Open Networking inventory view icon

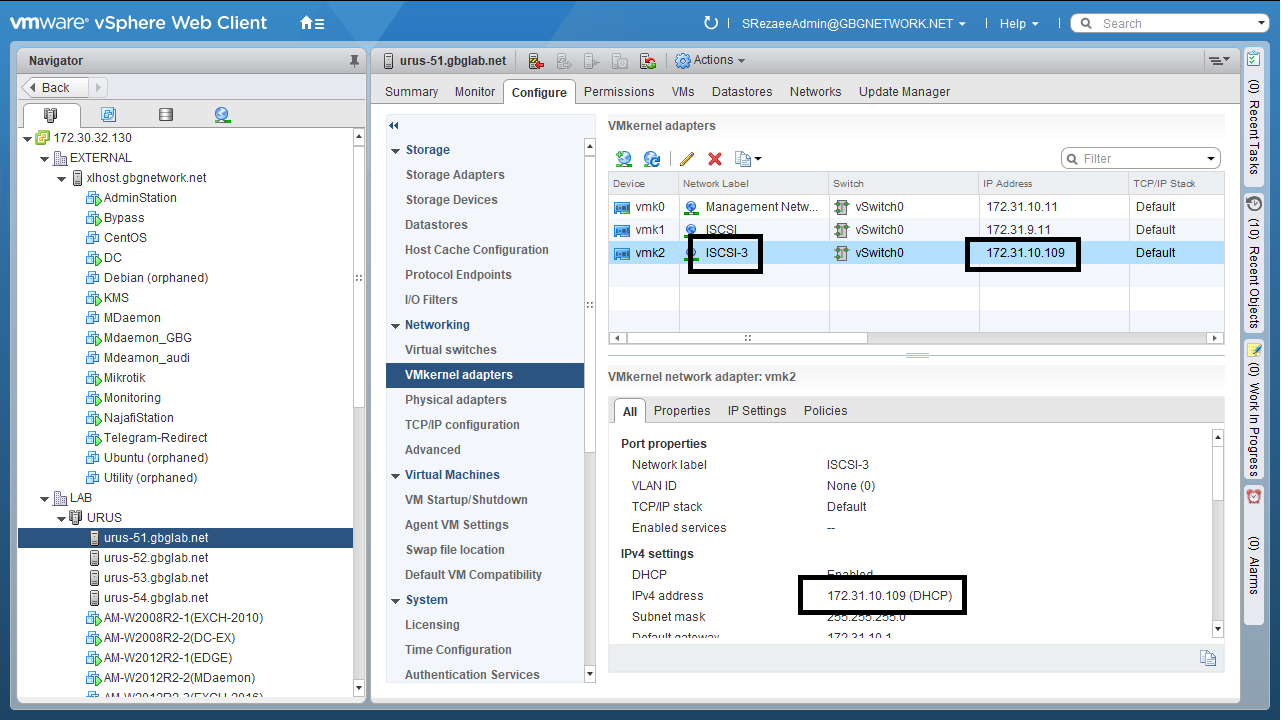222,115
